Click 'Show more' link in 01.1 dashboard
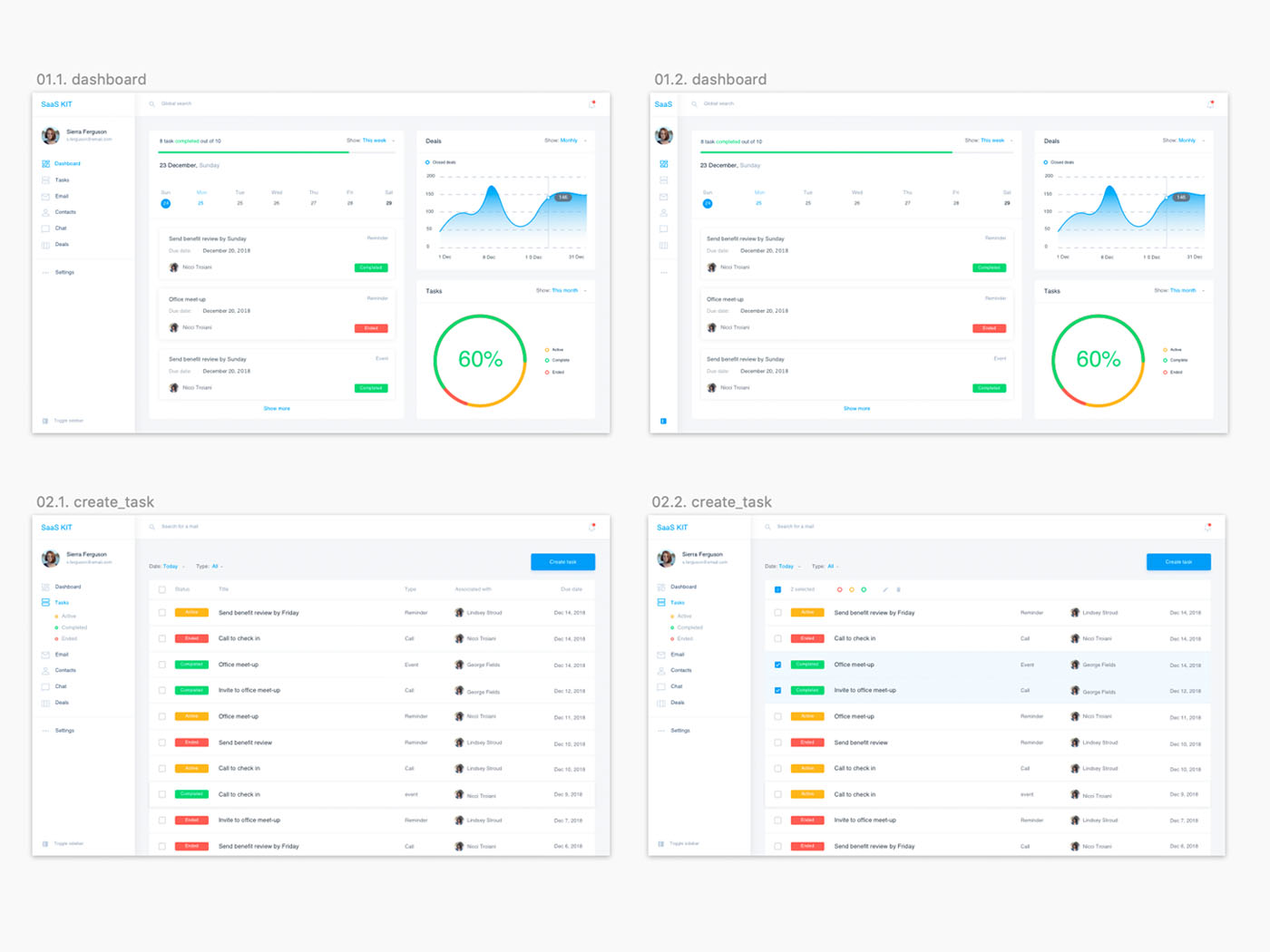This screenshot has width=1270, height=952. pos(277,409)
